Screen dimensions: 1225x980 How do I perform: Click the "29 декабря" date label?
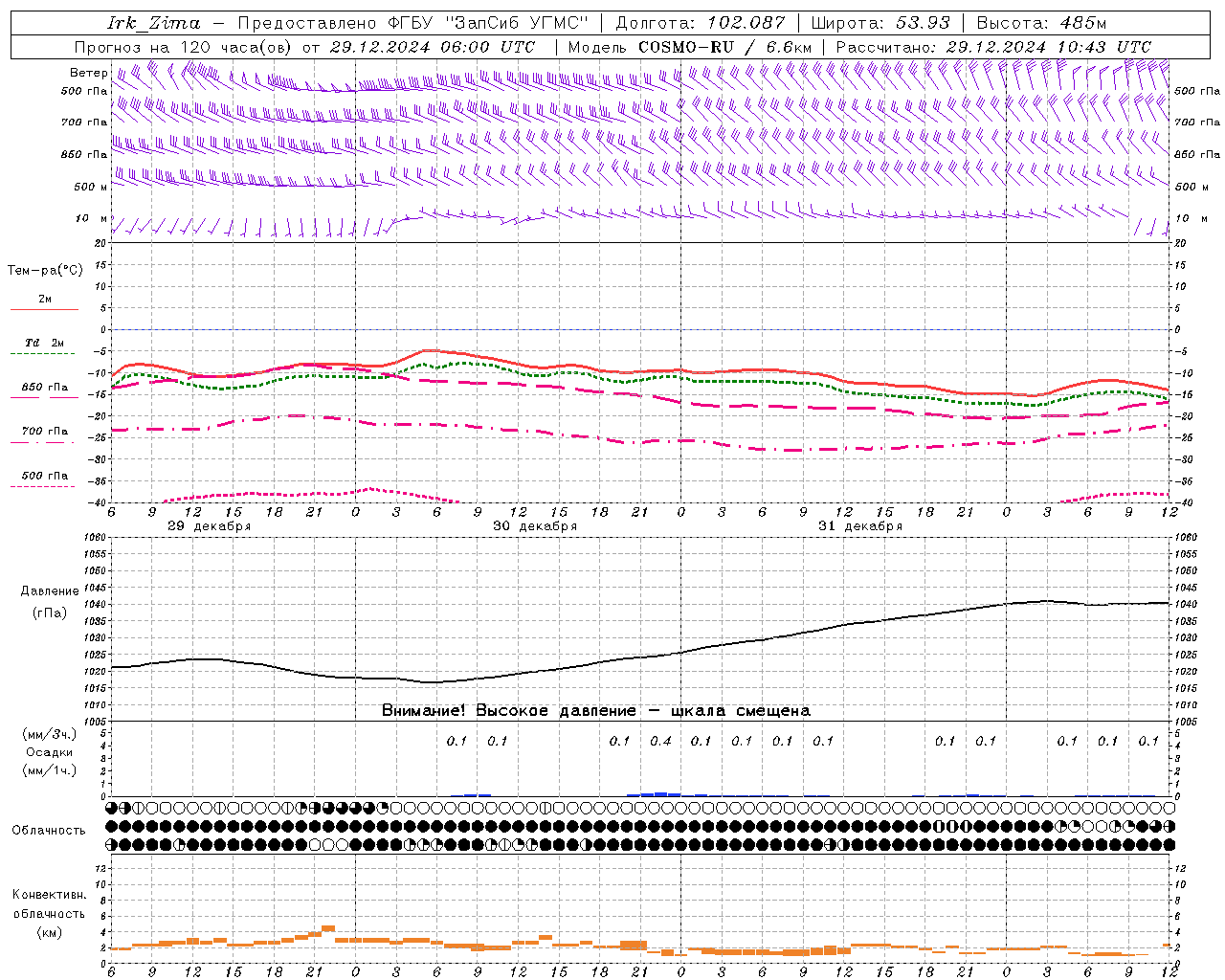pyautogui.click(x=210, y=526)
